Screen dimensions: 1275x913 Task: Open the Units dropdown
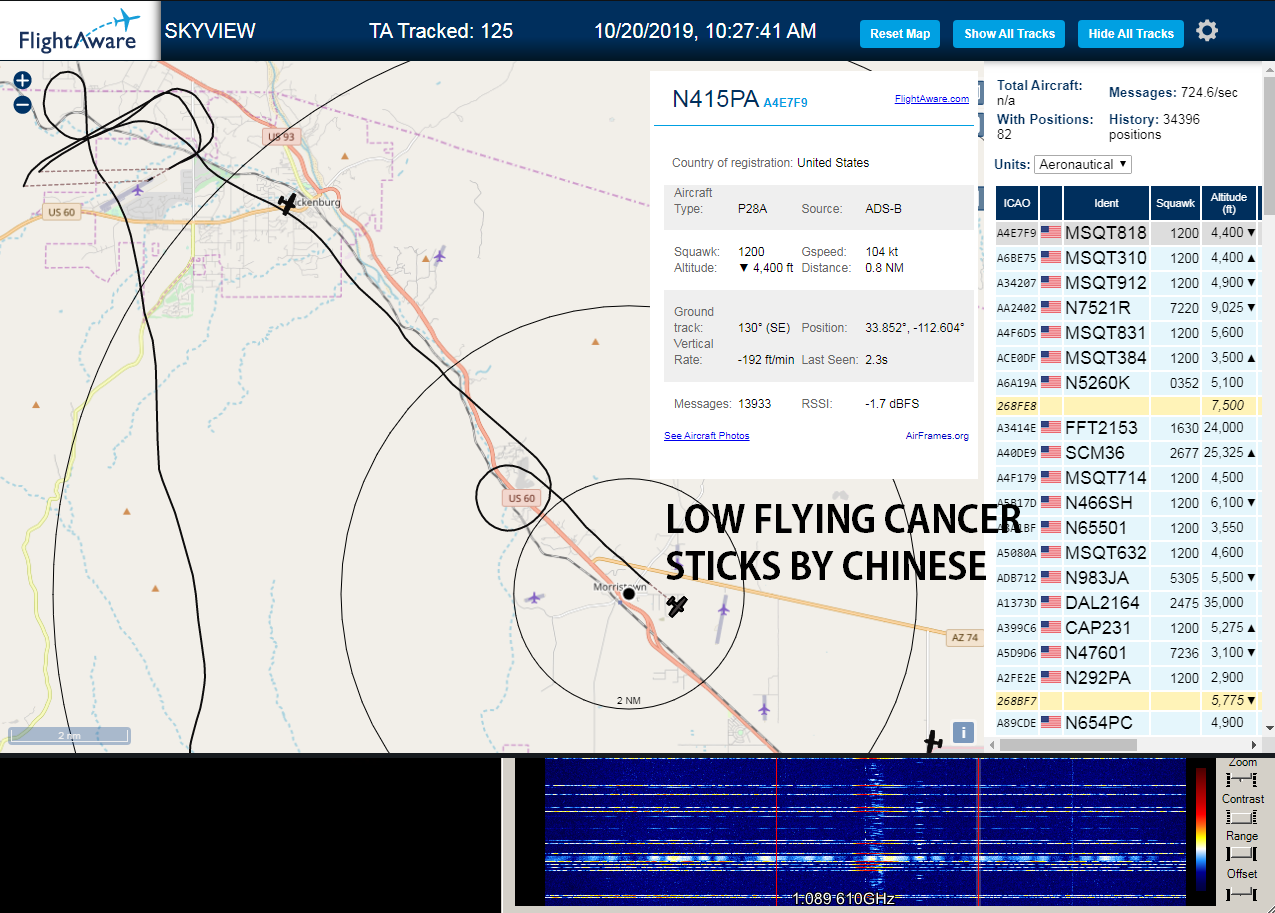click(1083, 164)
